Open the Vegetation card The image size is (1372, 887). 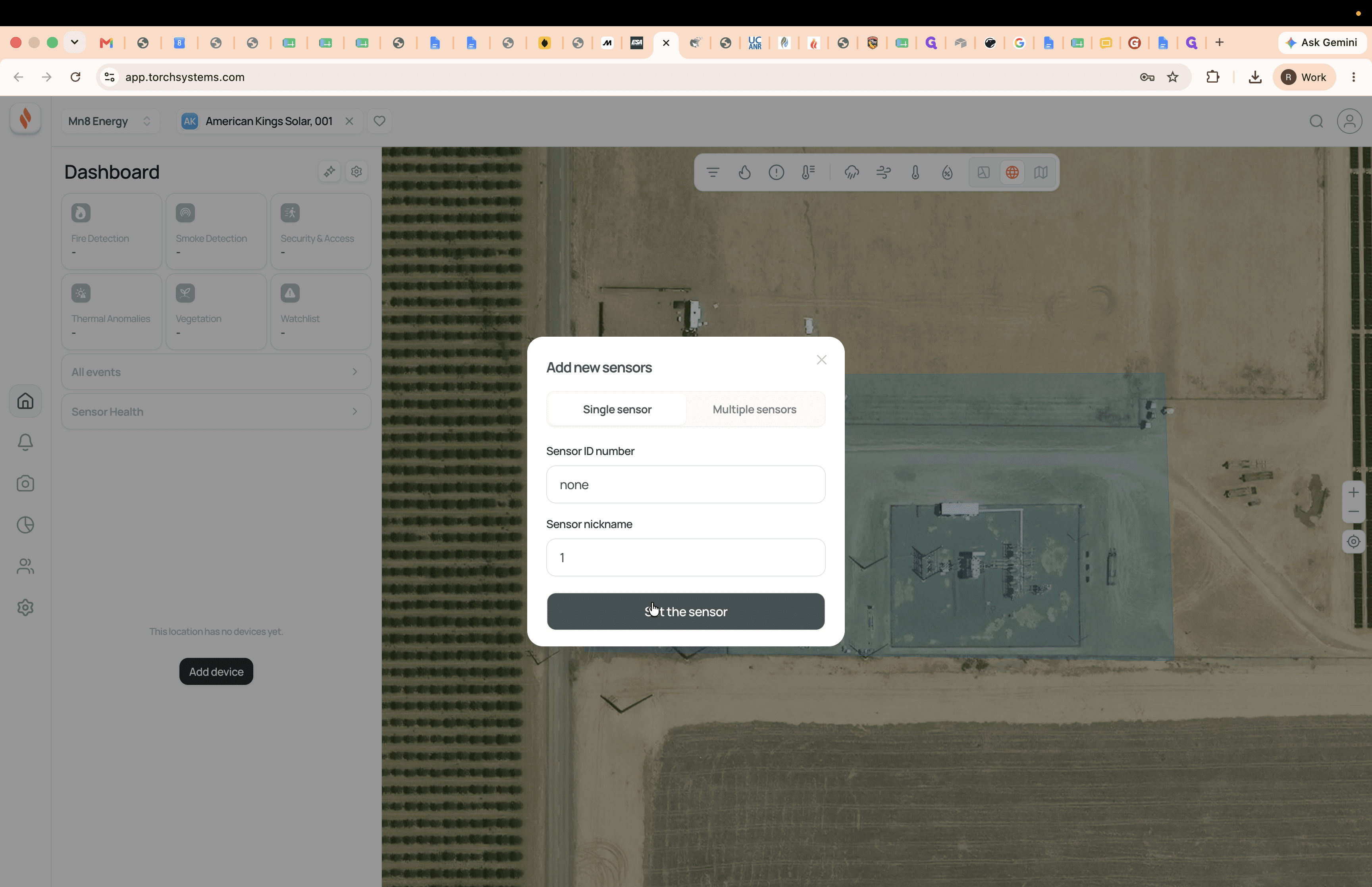pyautogui.click(x=216, y=312)
